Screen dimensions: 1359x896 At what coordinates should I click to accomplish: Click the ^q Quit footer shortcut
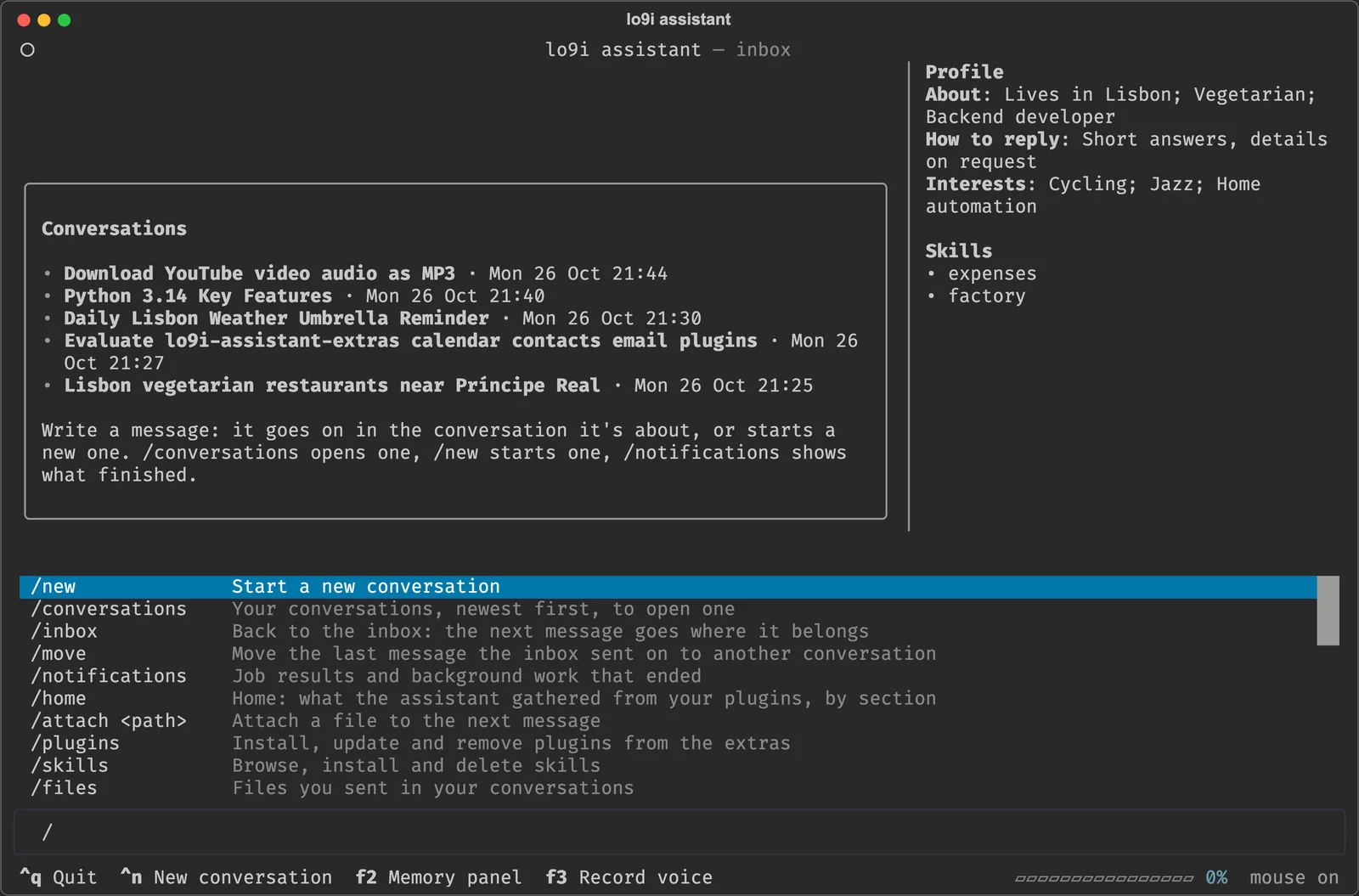point(59,877)
